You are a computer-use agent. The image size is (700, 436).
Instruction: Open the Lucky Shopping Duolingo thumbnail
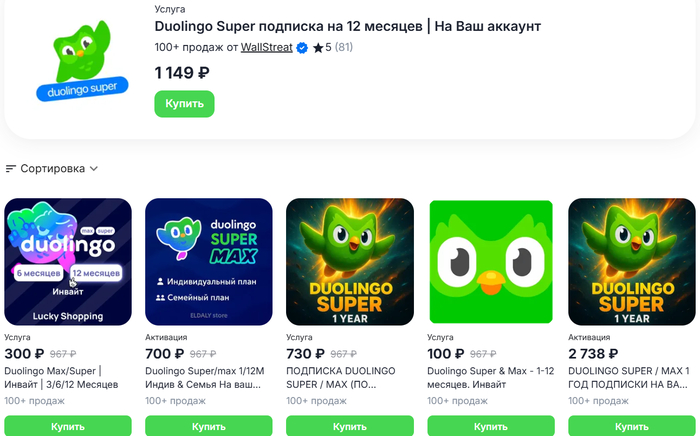68,262
